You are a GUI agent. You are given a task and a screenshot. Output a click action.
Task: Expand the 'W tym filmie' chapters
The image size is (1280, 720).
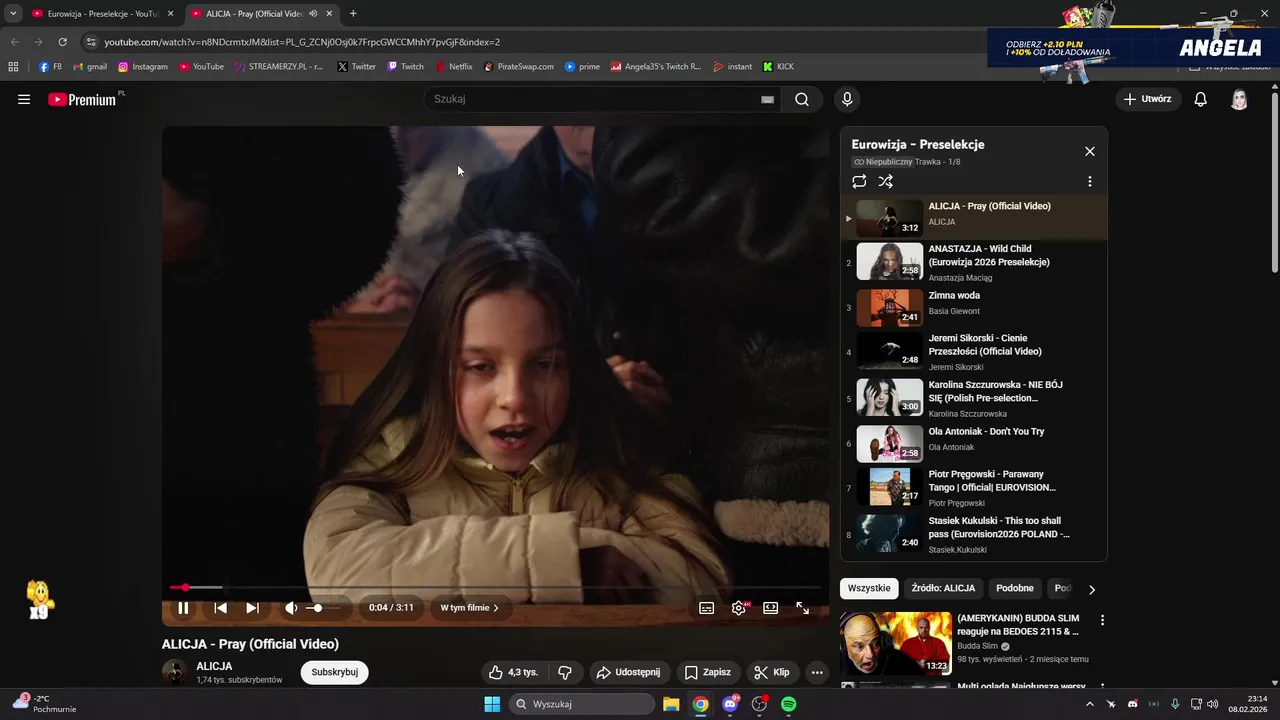point(469,607)
